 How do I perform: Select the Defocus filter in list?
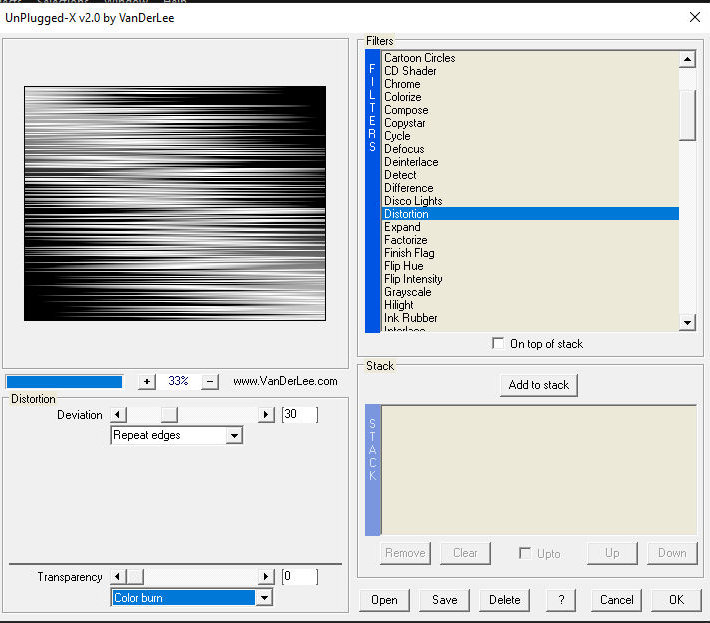pyautogui.click(x=405, y=149)
